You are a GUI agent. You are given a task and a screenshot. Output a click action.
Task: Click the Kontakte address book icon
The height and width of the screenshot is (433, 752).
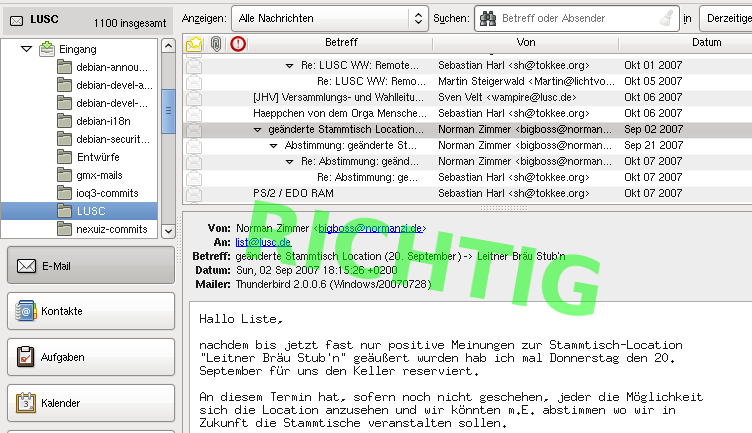[26, 311]
